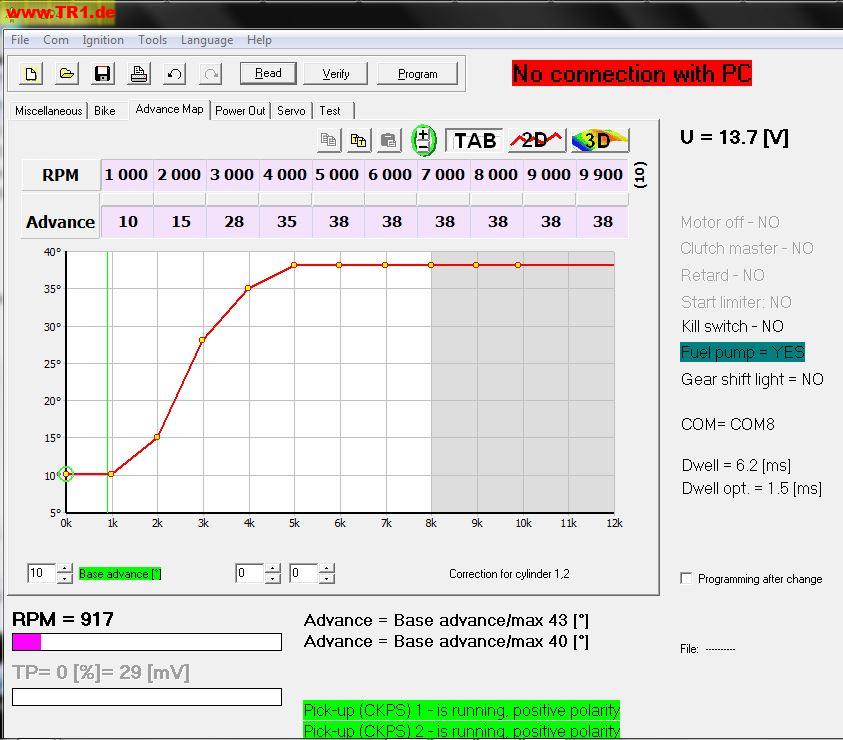Viewport: 843px width, 740px height.
Task: Increase second cylinder correction value
Action: click(326, 568)
